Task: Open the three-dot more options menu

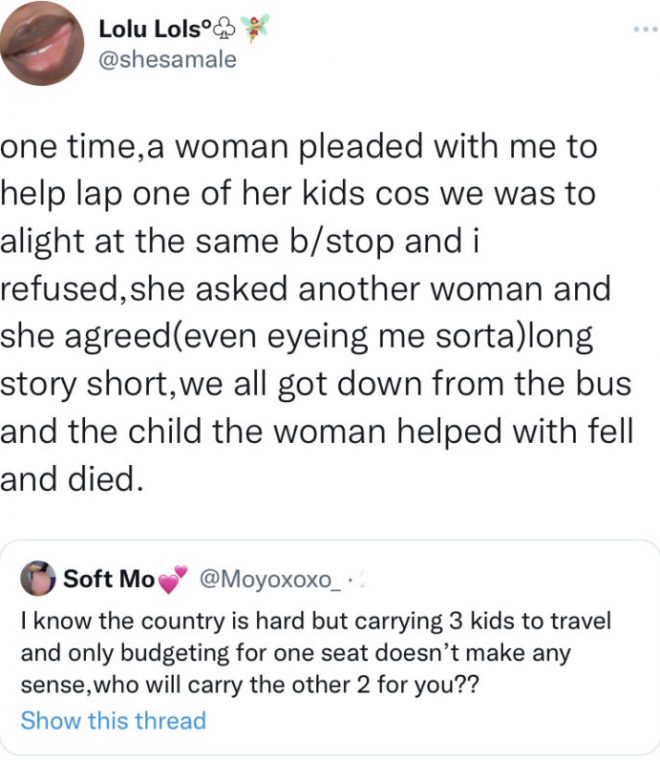Action: click(640, 29)
